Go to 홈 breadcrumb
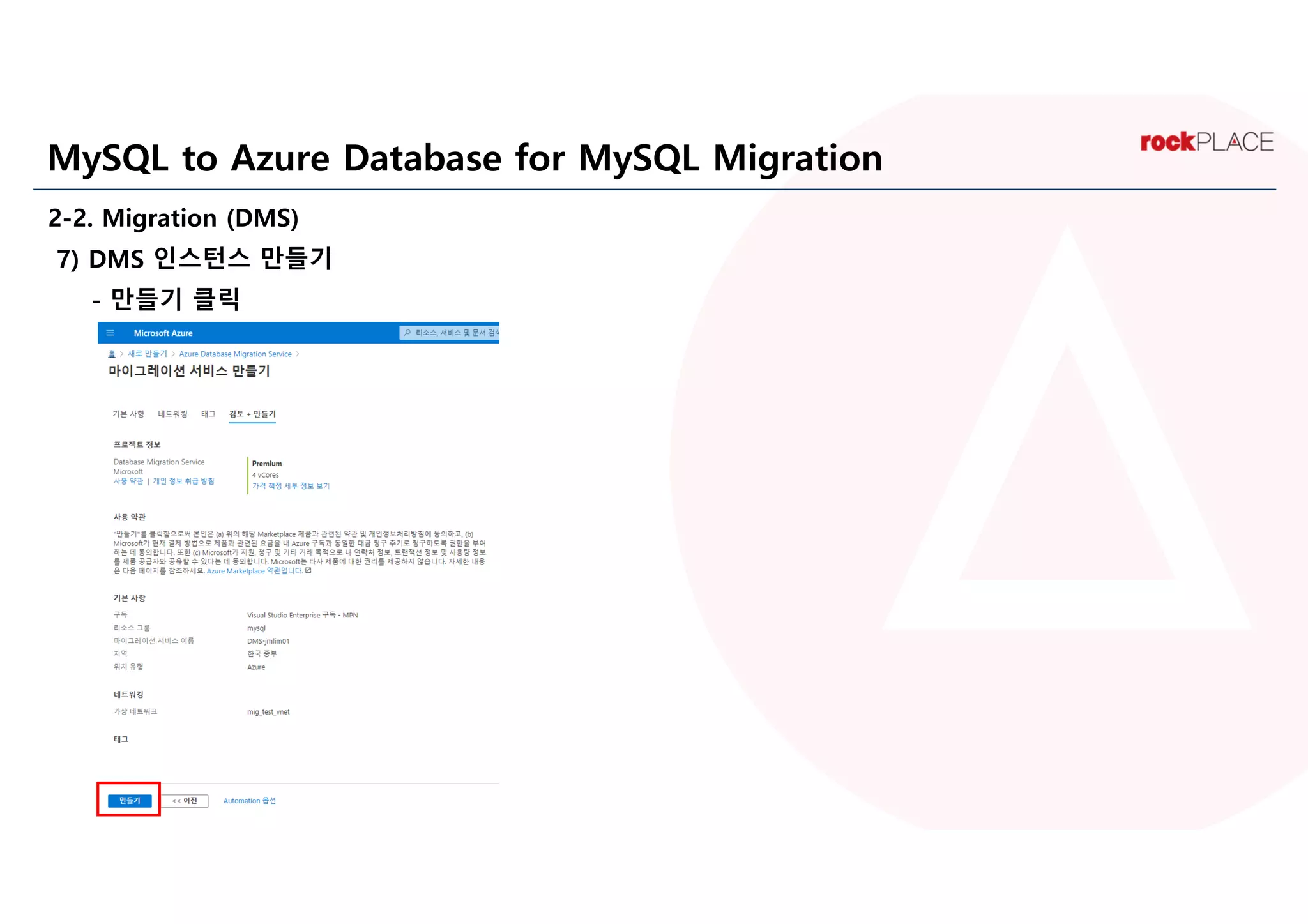1308x924 pixels. tap(112, 354)
